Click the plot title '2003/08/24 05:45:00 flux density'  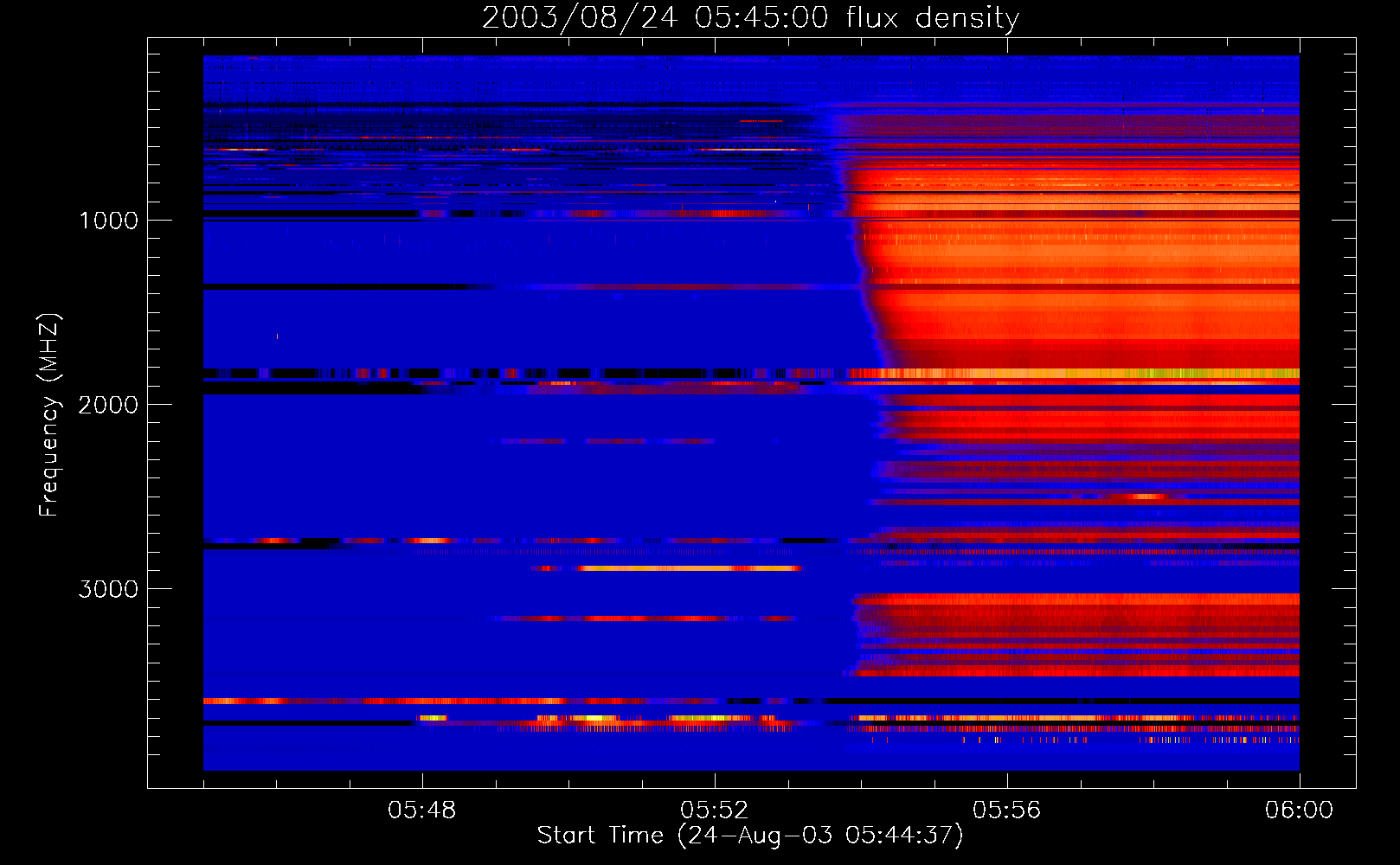pos(750,18)
